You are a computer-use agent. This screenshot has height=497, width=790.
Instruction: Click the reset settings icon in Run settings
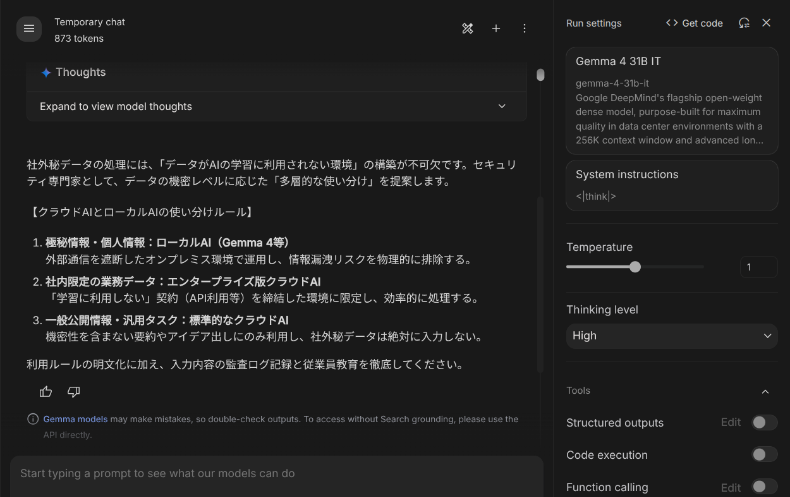click(x=744, y=23)
